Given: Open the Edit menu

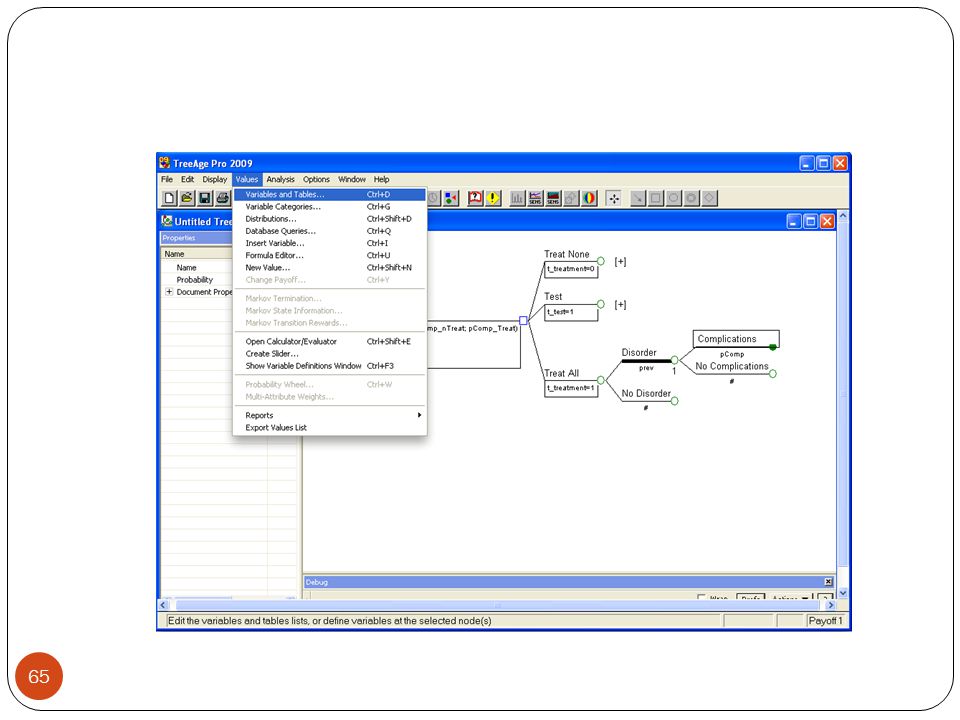Looking at the screenshot, I should point(187,179).
